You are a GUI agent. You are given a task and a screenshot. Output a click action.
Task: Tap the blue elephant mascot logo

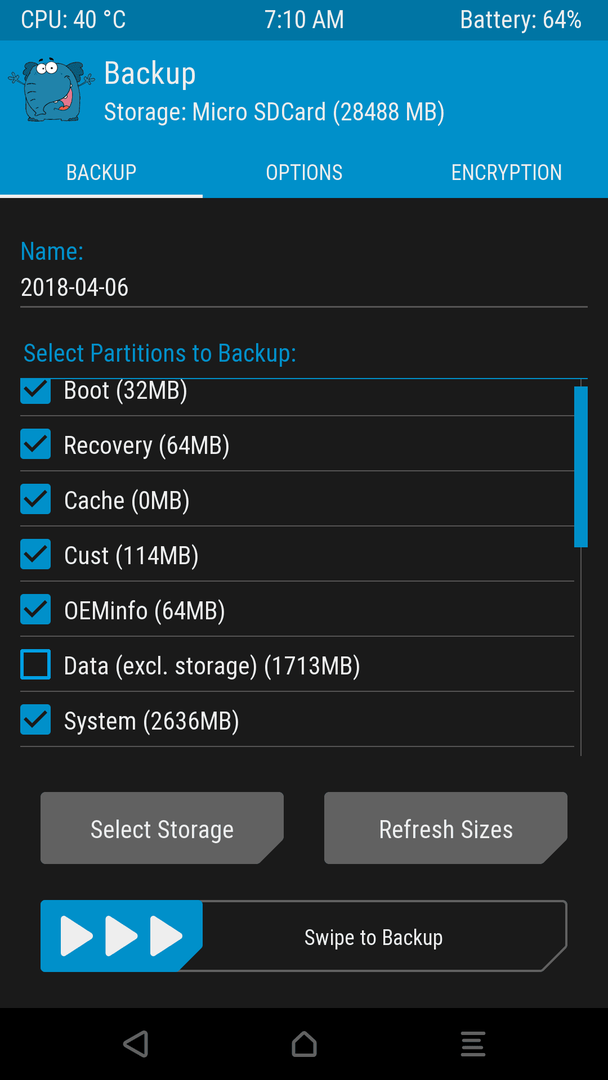pyautogui.click(x=51, y=90)
